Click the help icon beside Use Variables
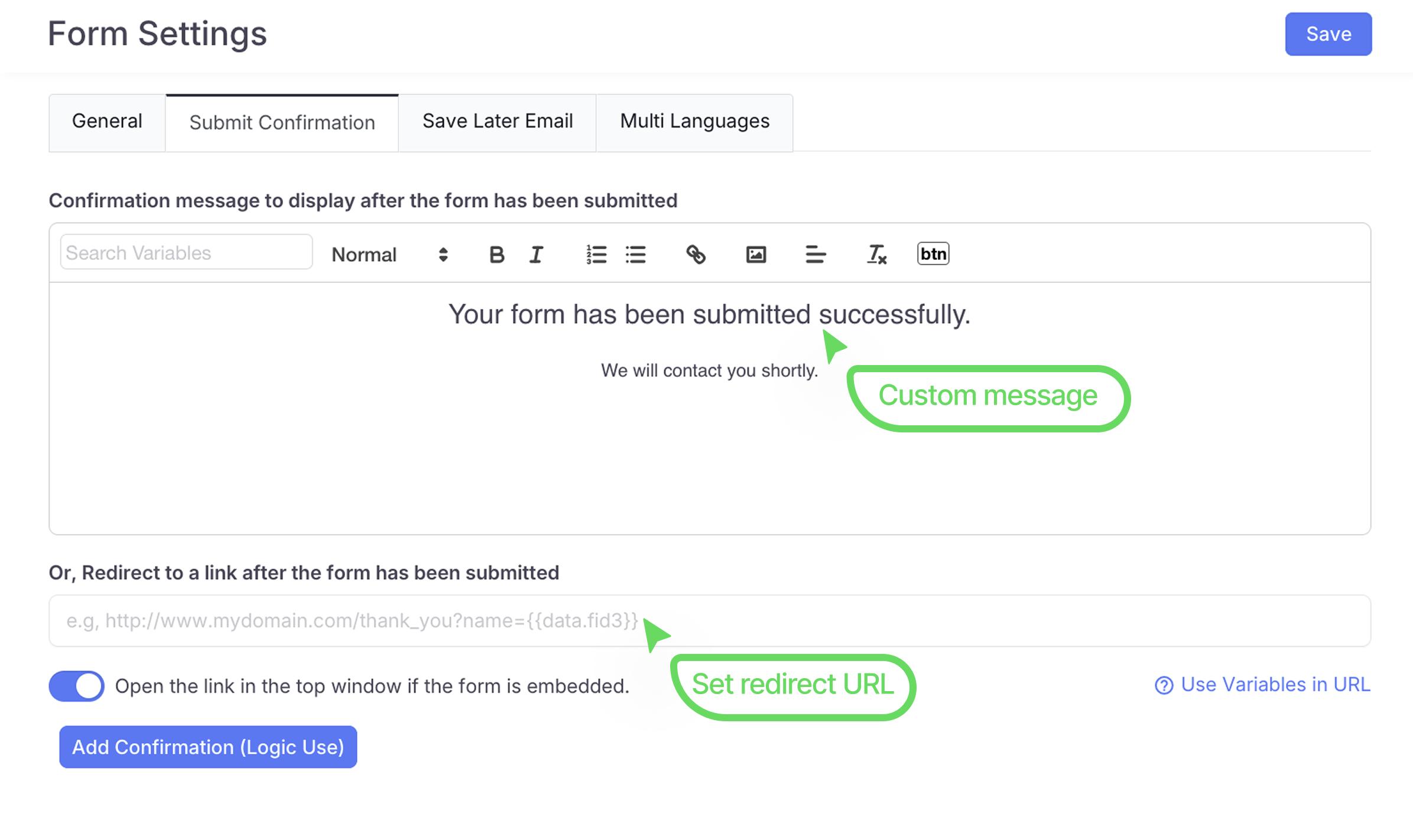Viewport: 1413px width, 840px height. [1164, 685]
